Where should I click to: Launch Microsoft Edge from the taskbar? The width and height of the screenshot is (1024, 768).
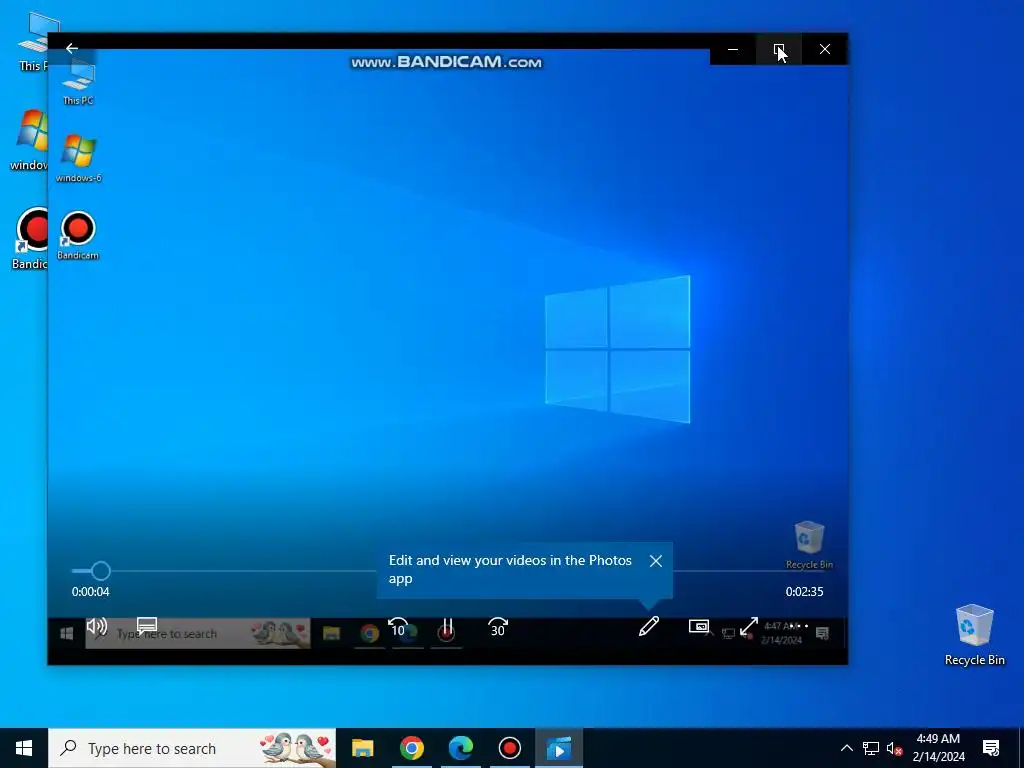coord(460,748)
